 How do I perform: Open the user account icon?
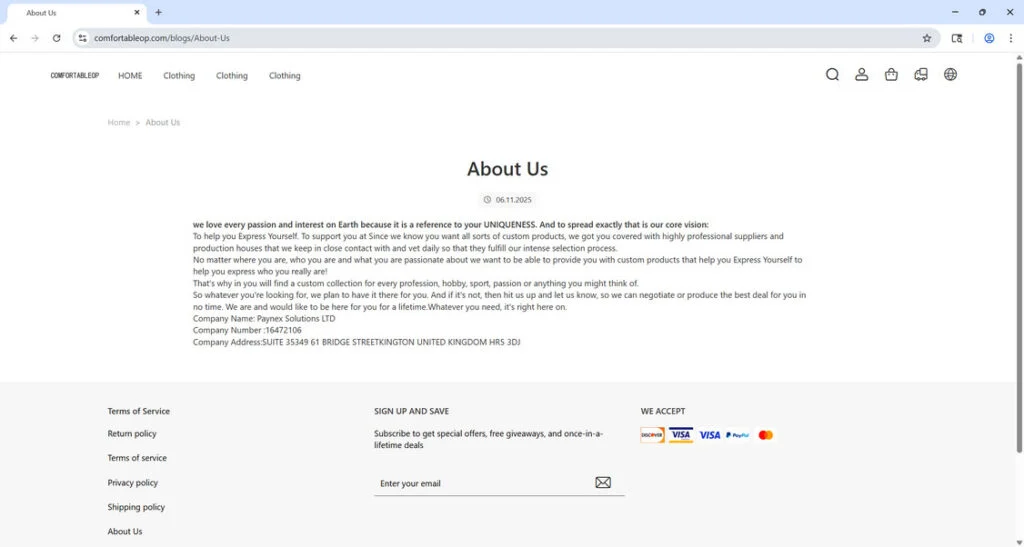[x=862, y=74]
